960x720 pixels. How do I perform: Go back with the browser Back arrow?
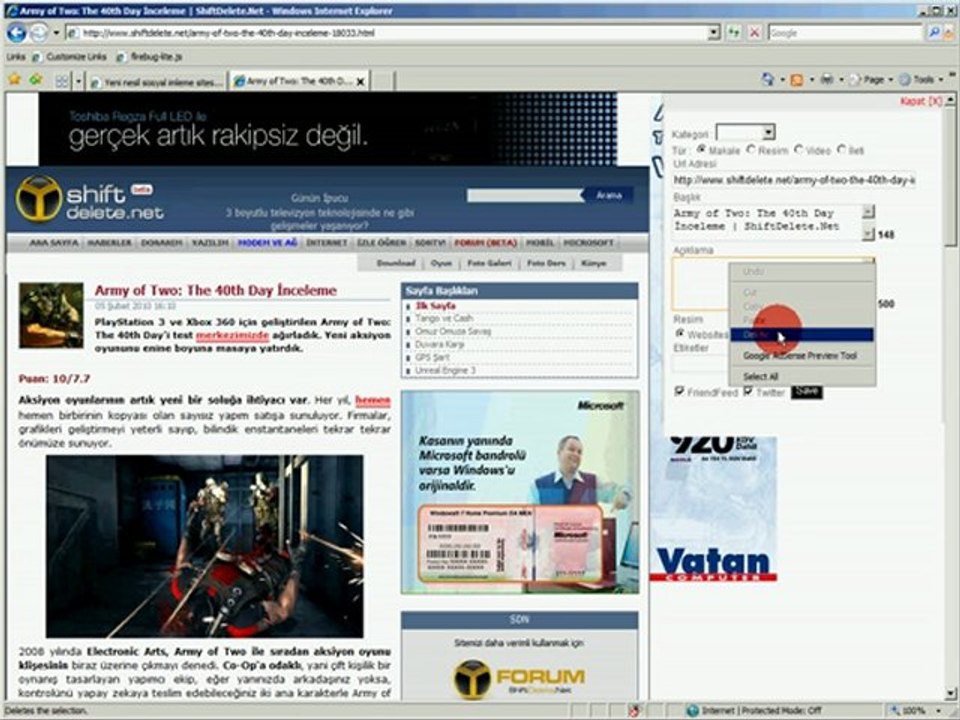17,32
